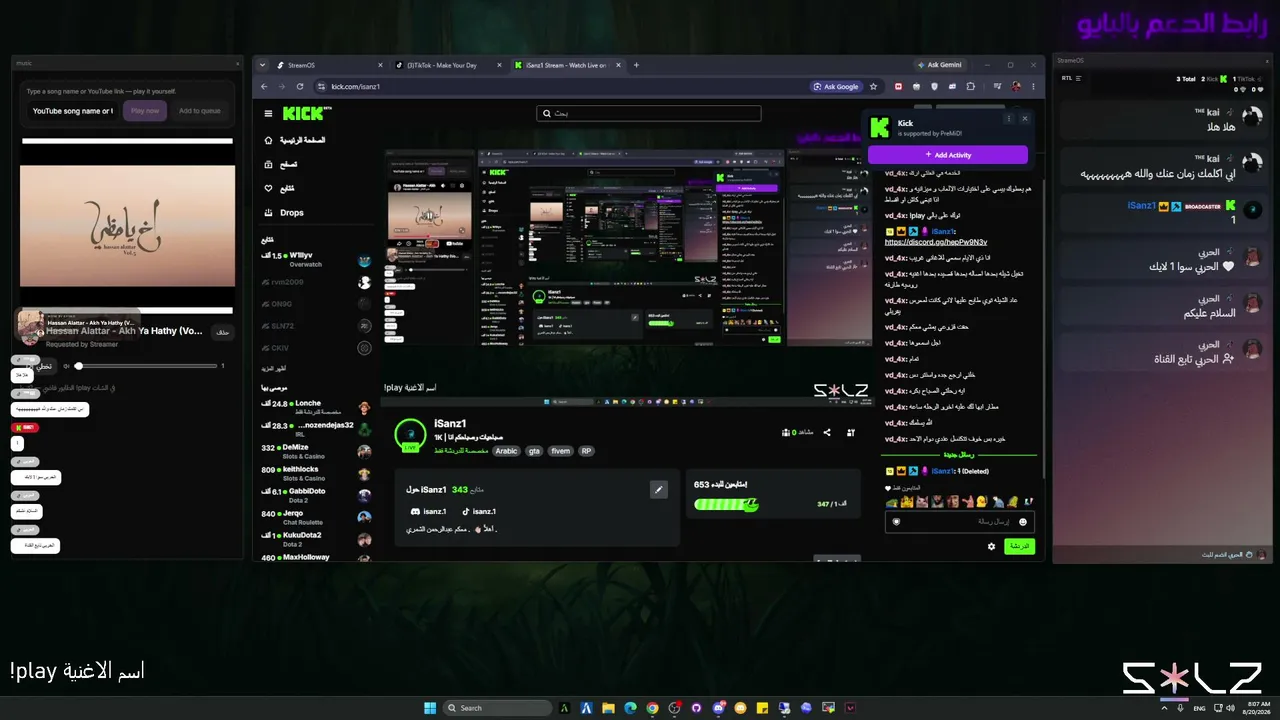Open chat settings gear icon
The image size is (1280, 720).
[x=991, y=546]
